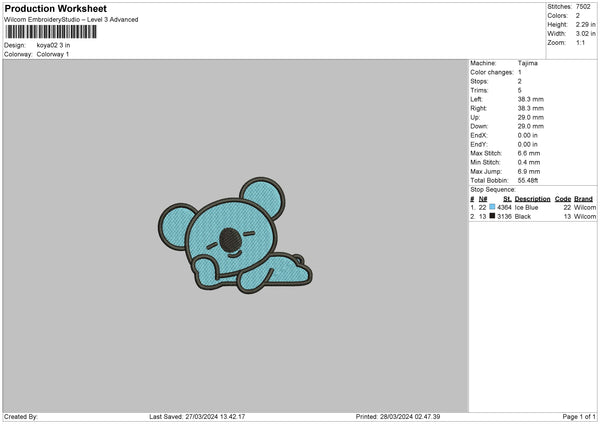Click the 'N#' column header

(x=483, y=199)
